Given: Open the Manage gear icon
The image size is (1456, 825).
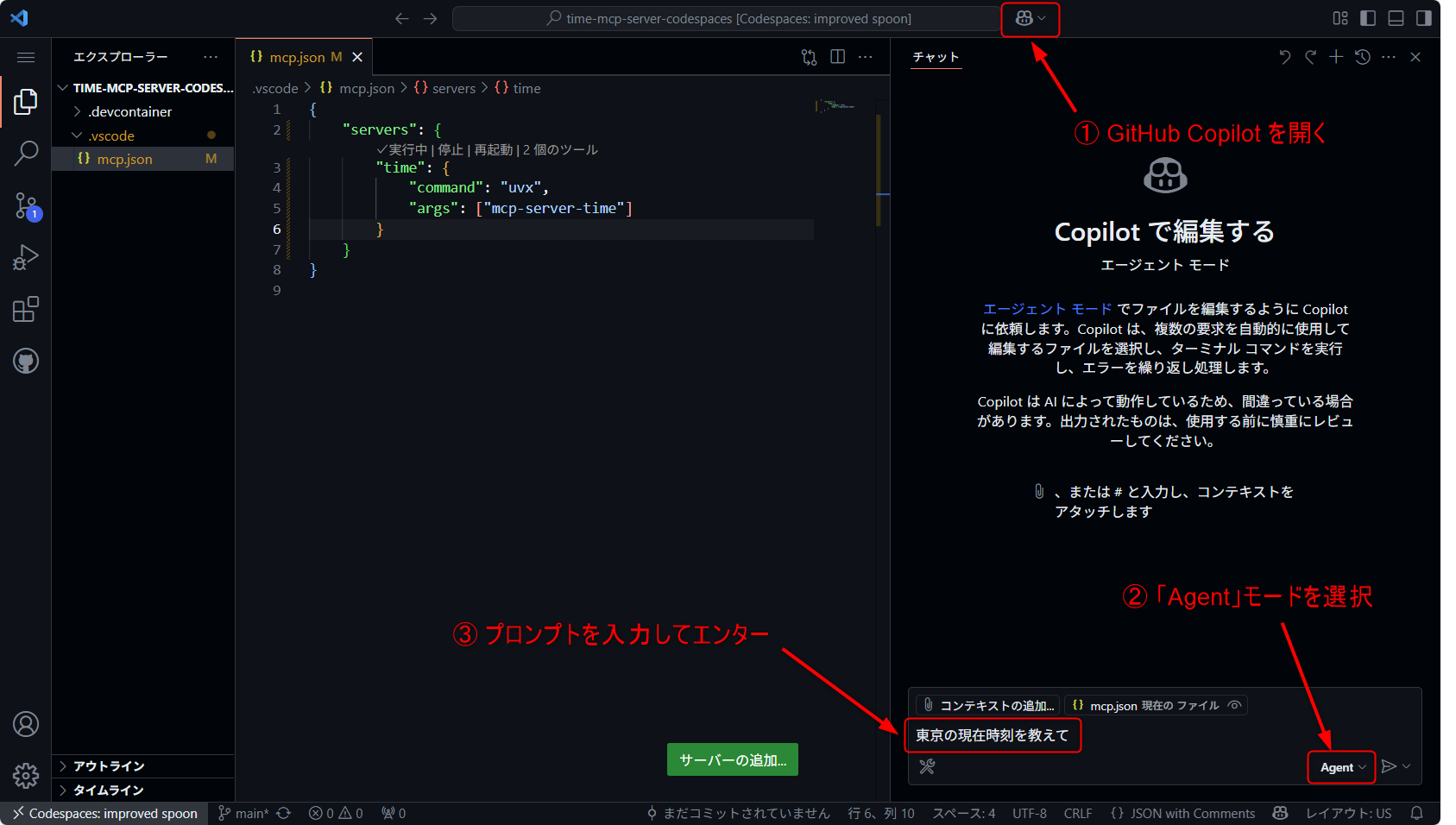Looking at the screenshot, I should (26, 775).
